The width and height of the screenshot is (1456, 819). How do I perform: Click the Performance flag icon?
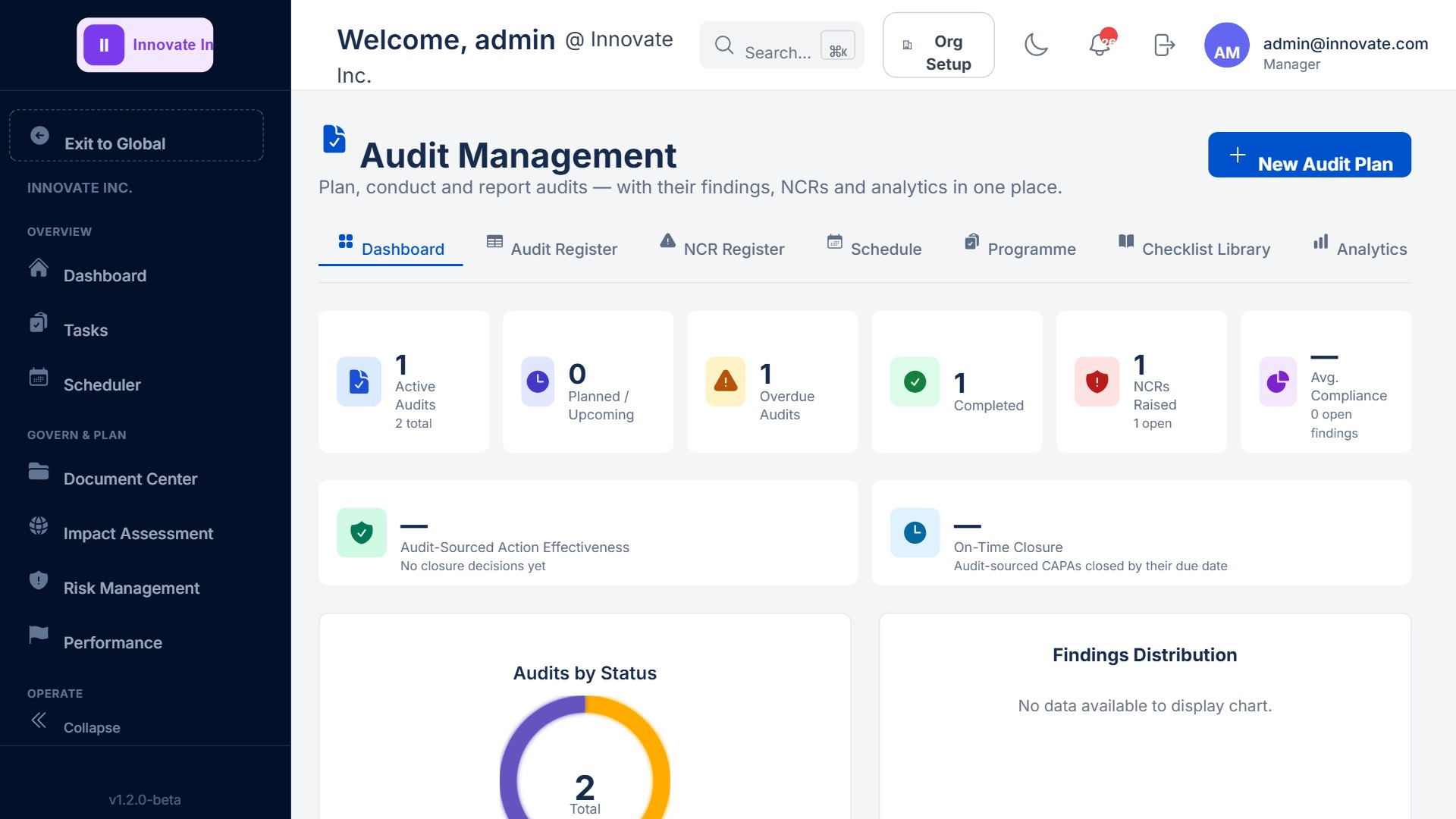pyautogui.click(x=39, y=635)
